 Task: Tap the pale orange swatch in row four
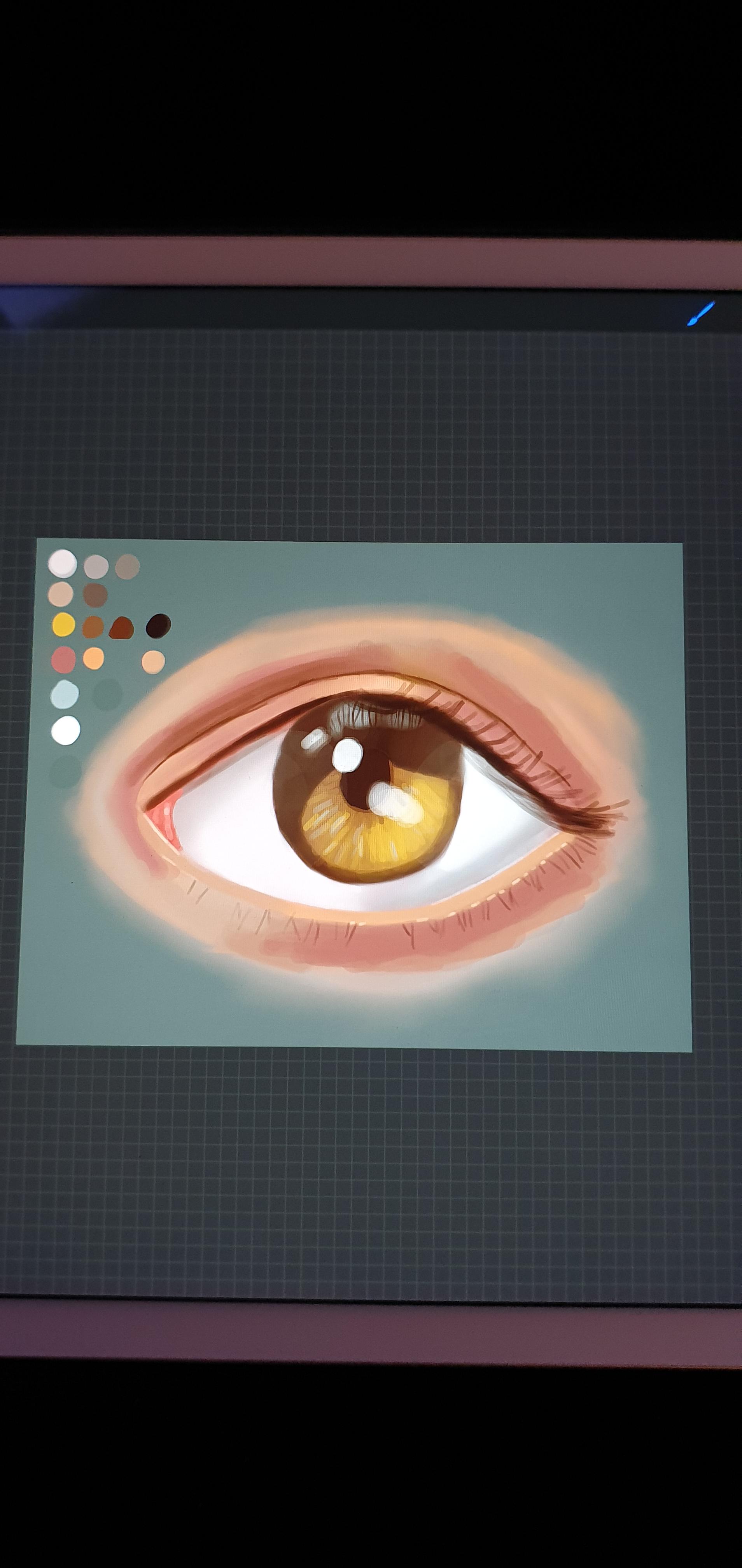tap(94, 658)
